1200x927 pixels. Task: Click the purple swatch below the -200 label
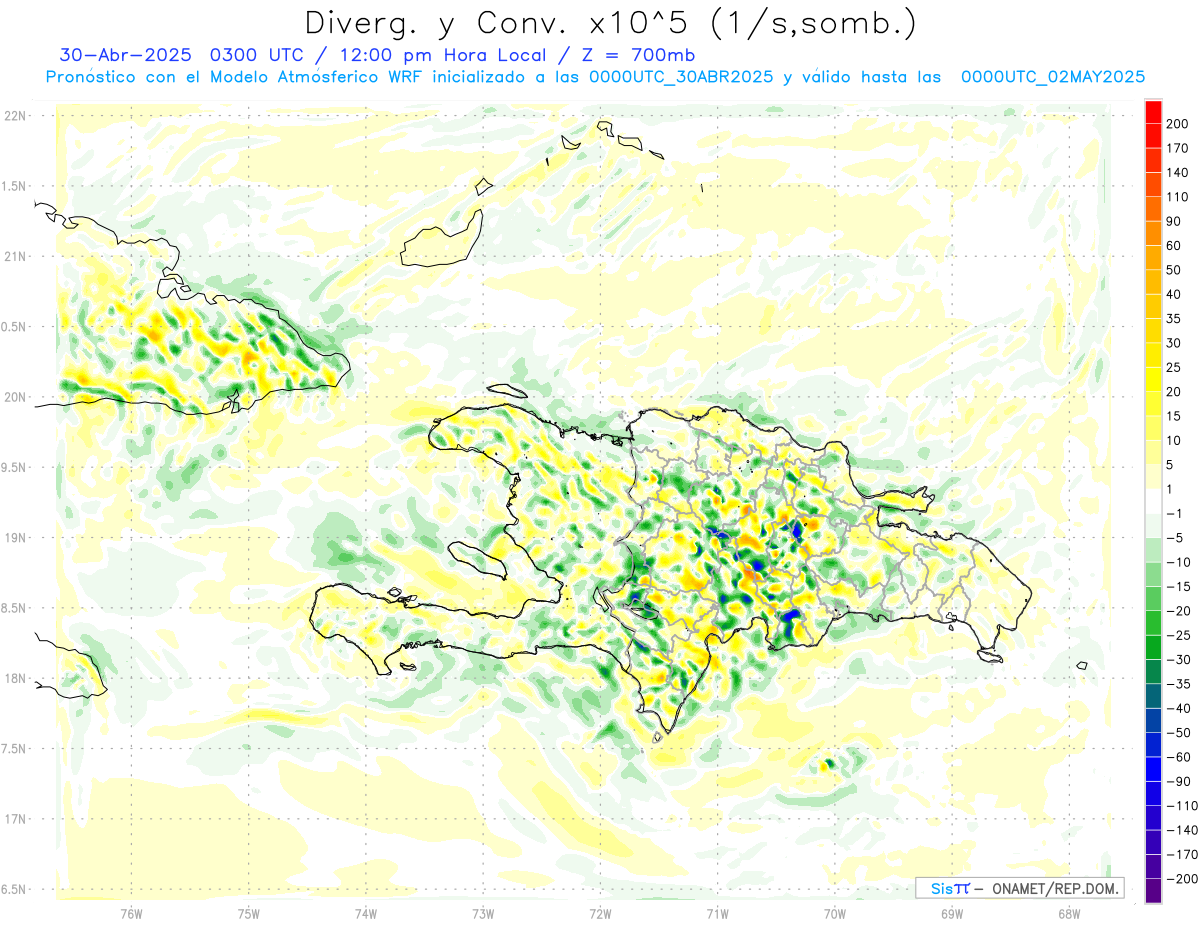(1153, 890)
